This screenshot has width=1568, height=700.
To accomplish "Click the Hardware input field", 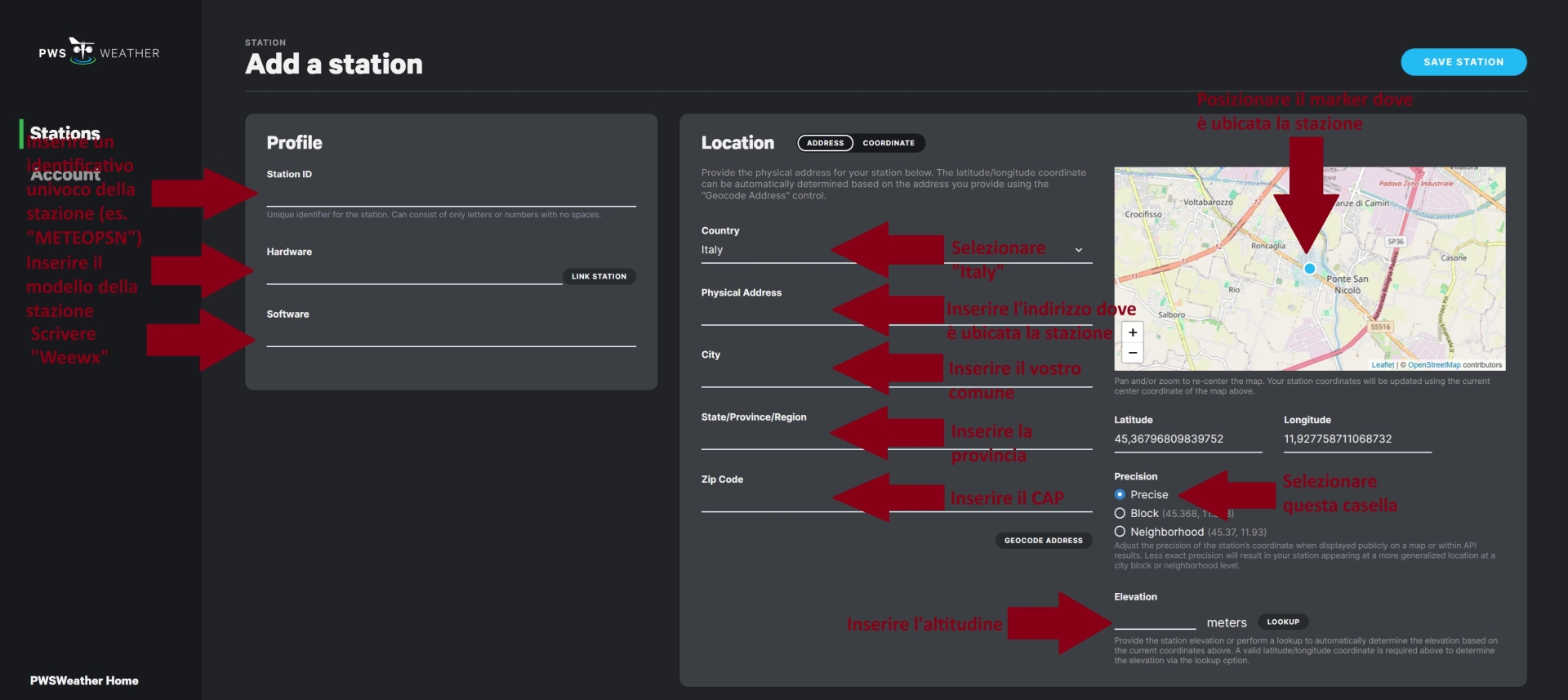I will pos(414,274).
